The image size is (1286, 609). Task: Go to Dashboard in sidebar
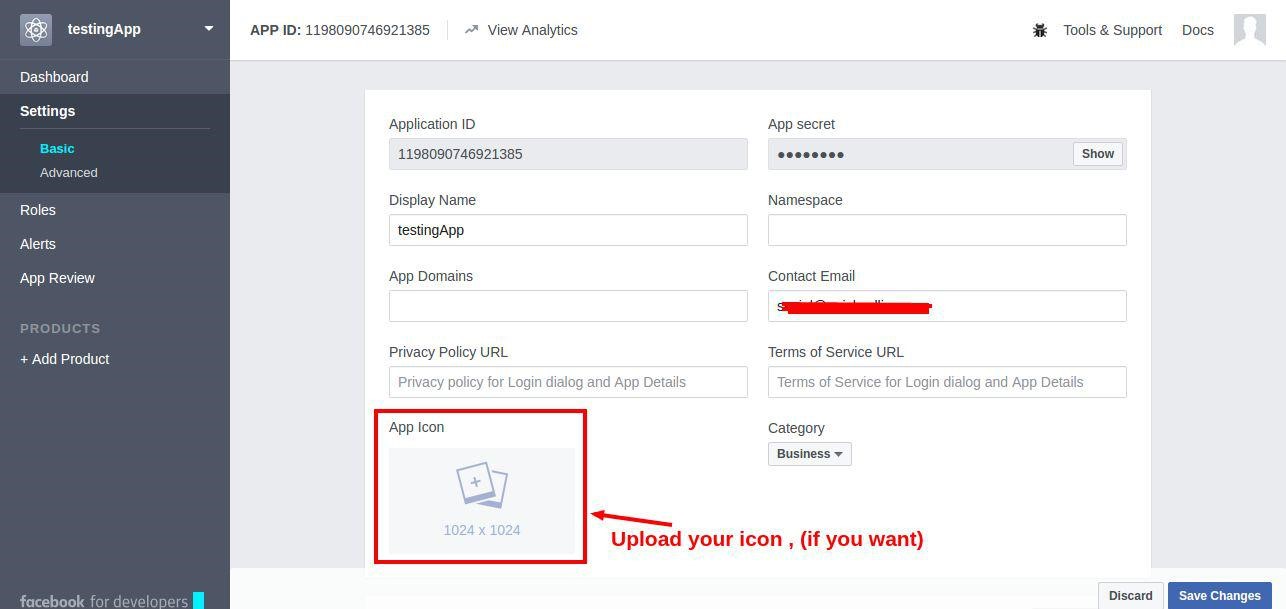54,77
